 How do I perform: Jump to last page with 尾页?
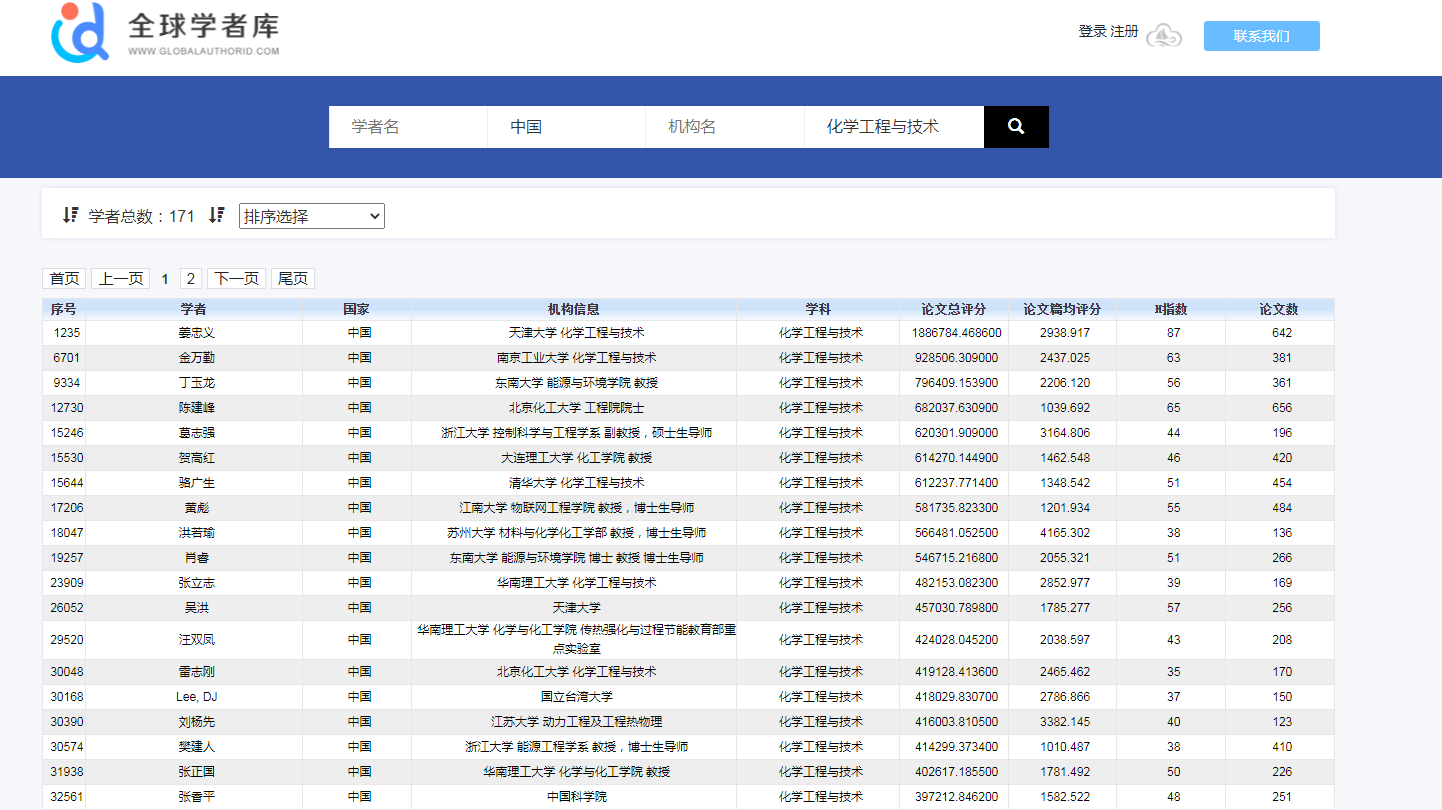(292, 279)
